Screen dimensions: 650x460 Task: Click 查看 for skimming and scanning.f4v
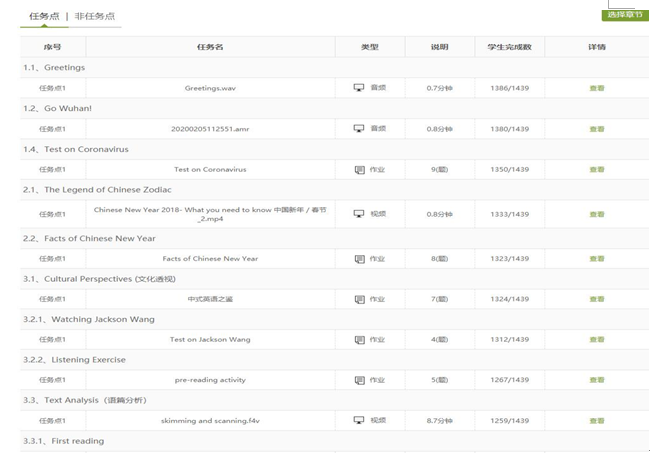click(596, 421)
